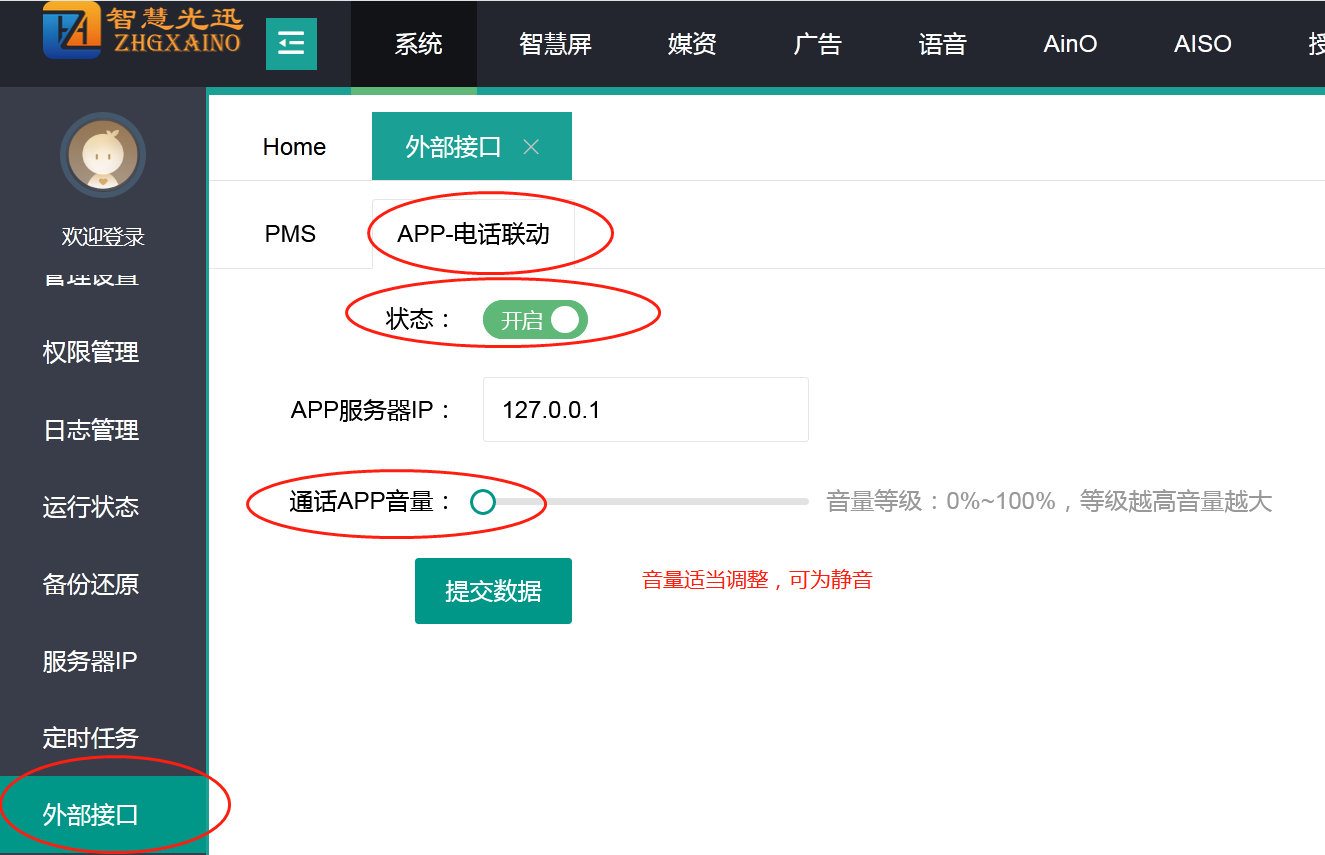This screenshot has width=1325, height=855.
Task: Close the 外部接口 tab via X icon
Action: [531, 147]
